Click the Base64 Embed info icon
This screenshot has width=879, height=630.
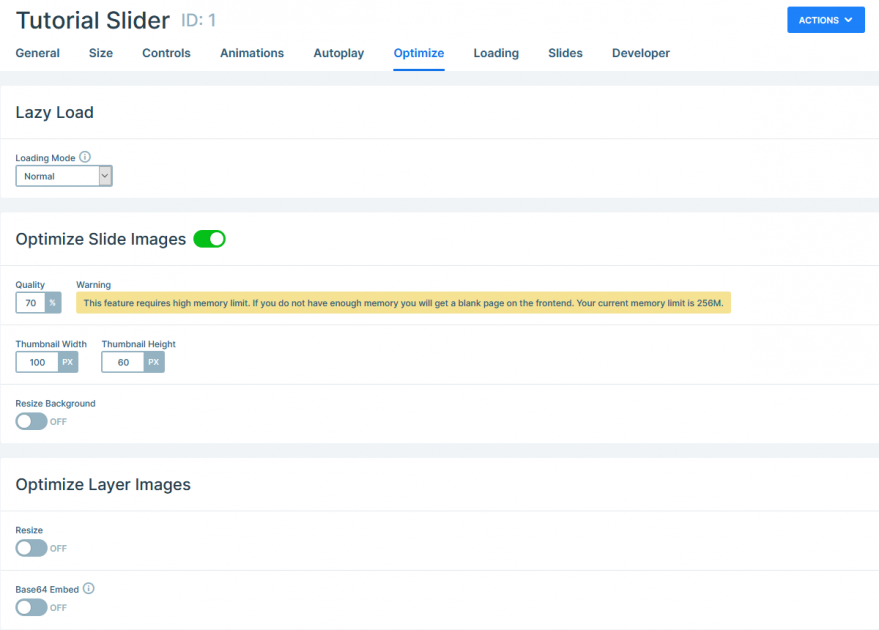pyautogui.click(x=90, y=588)
